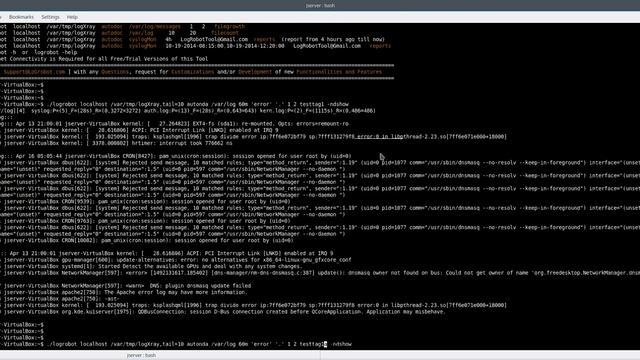Viewport: 640px width, 360px height.
Task: Click the typed logrobot command on last prompt
Action: [x=199, y=344]
